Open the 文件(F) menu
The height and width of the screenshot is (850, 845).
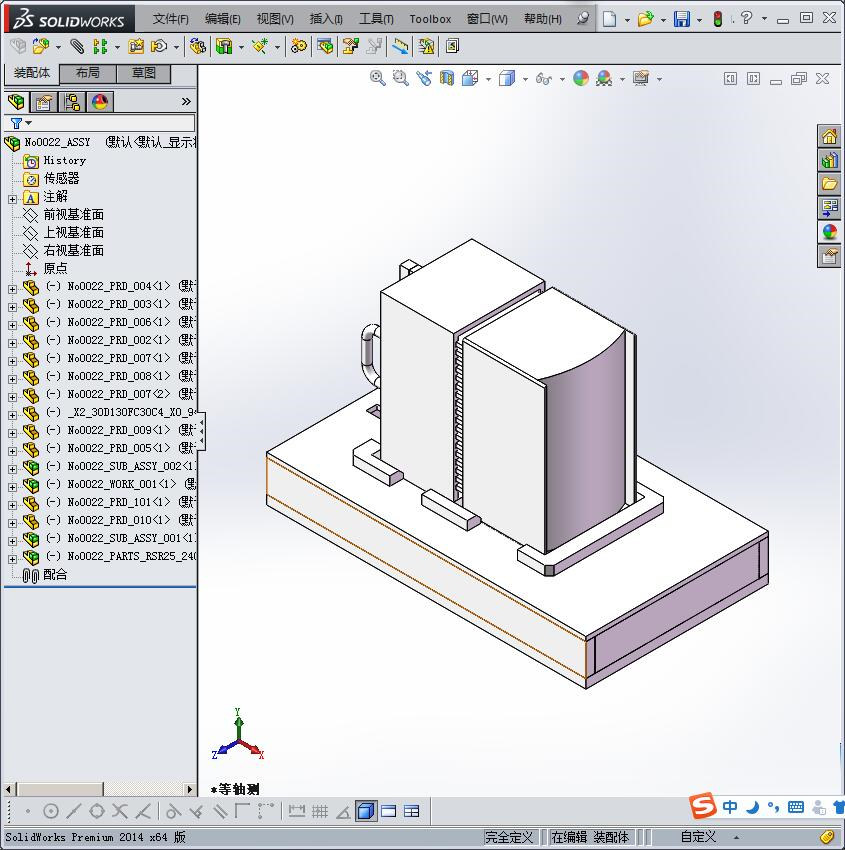(x=170, y=19)
